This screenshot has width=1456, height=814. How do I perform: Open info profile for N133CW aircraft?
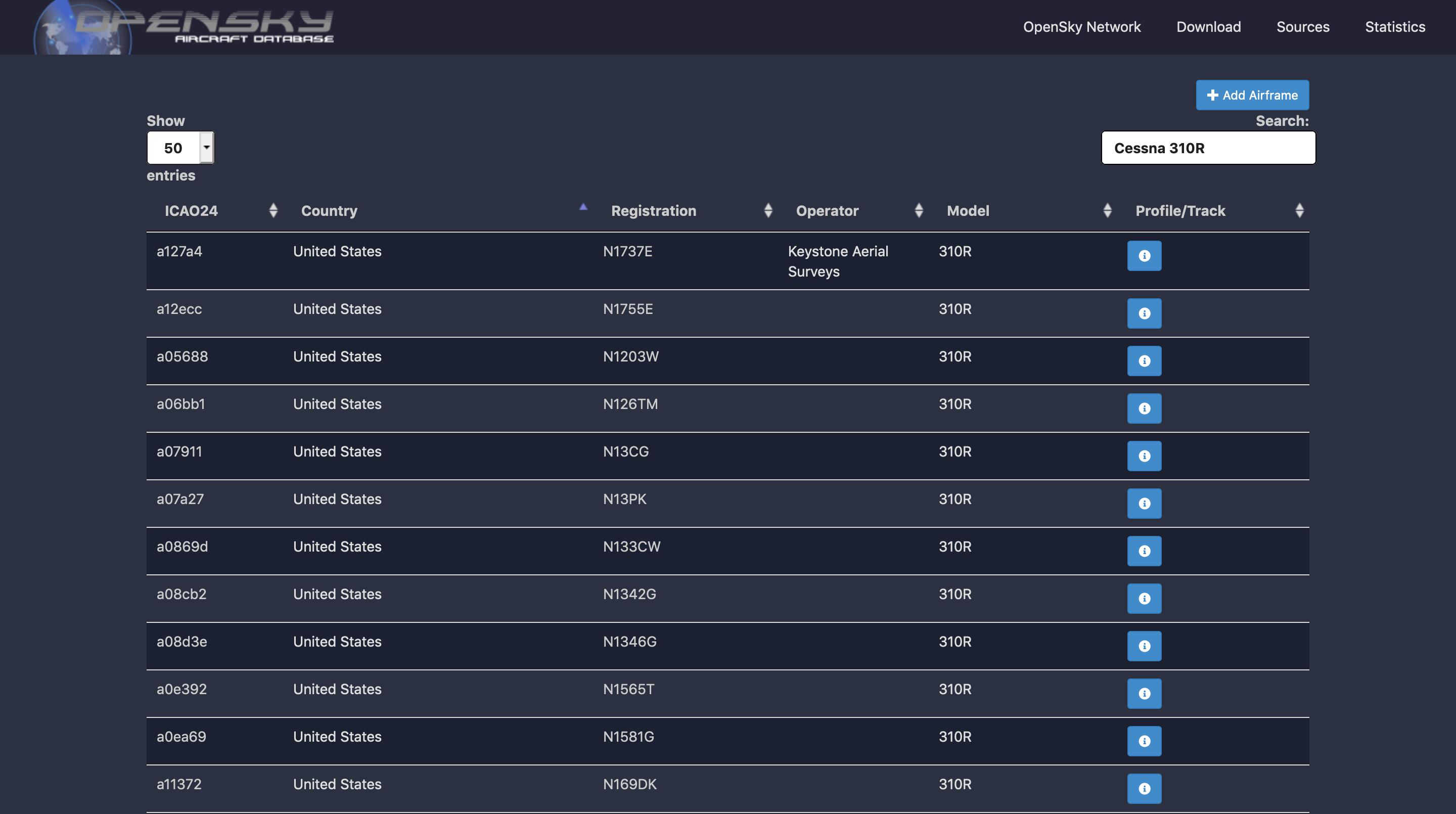coord(1144,551)
